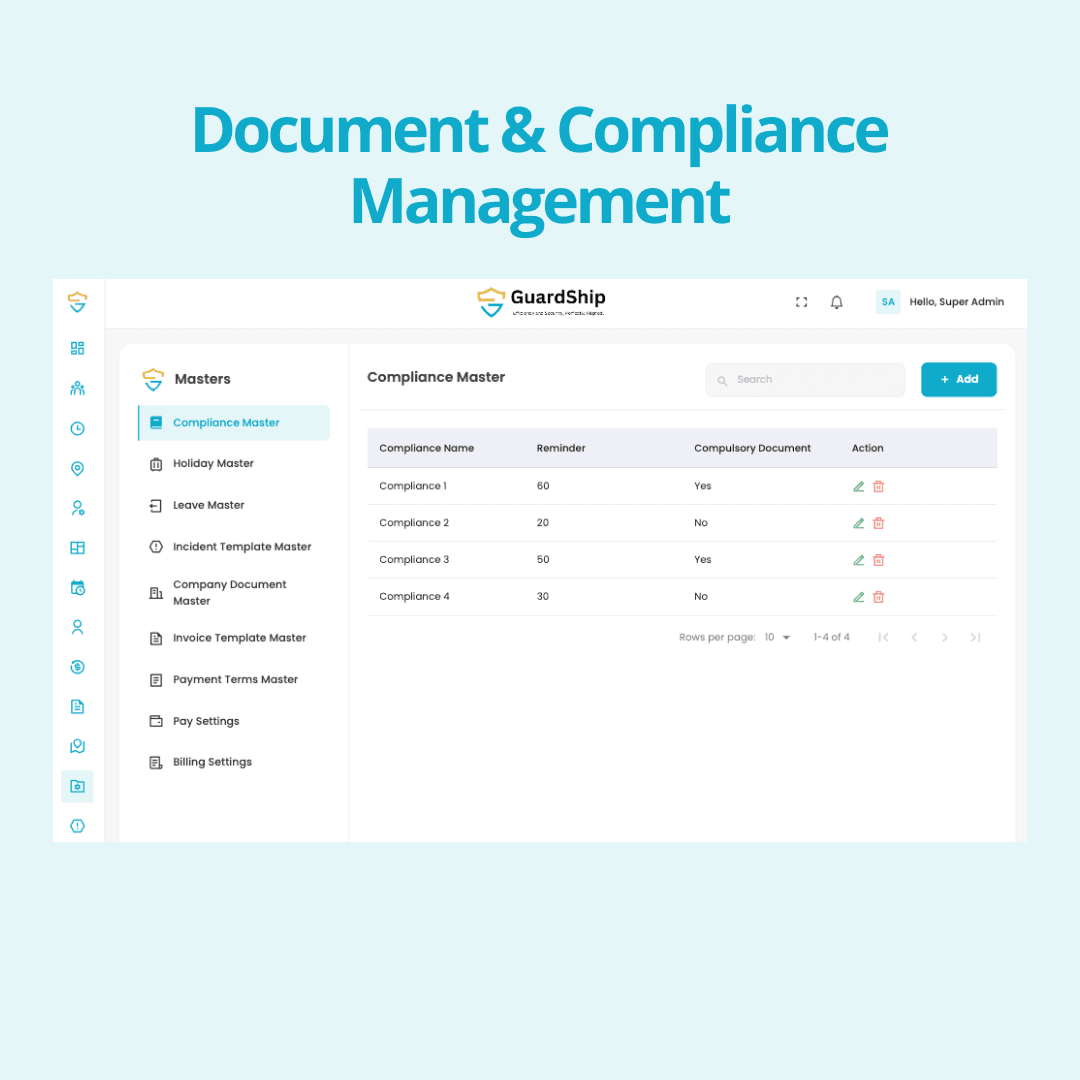Open the location pin icon in the sidebar
Image resolution: width=1080 pixels, height=1080 pixels.
click(77, 468)
